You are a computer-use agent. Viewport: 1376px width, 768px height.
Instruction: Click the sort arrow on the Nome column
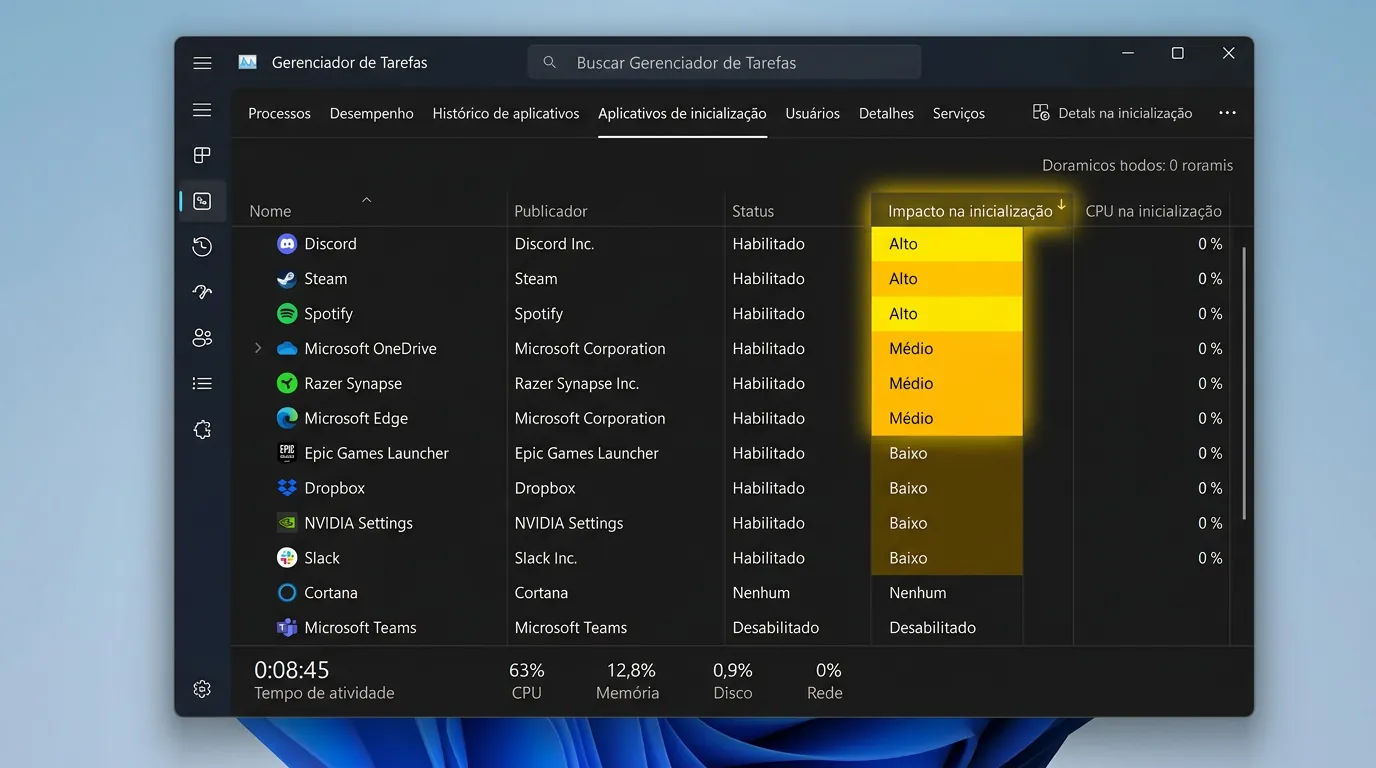click(x=366, y=199)
